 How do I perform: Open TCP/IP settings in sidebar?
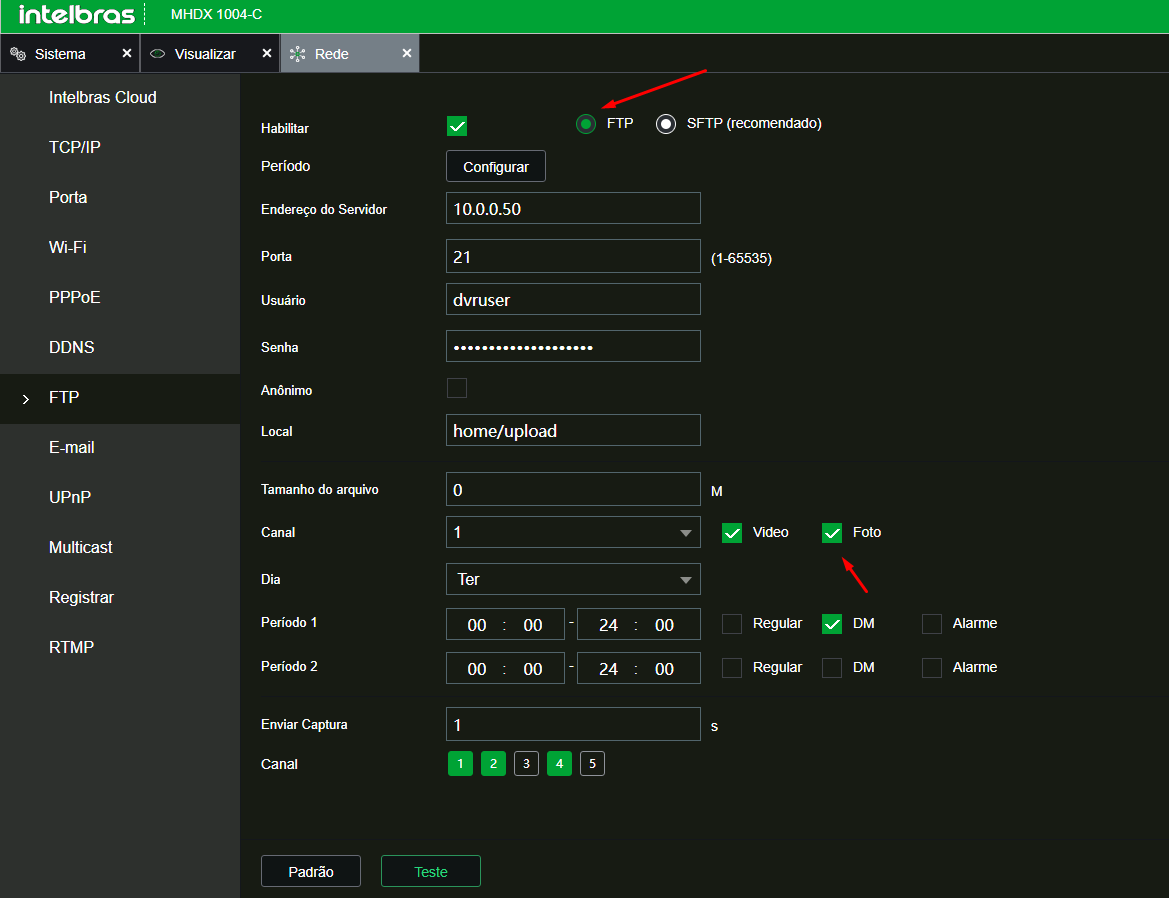[75, 148]
